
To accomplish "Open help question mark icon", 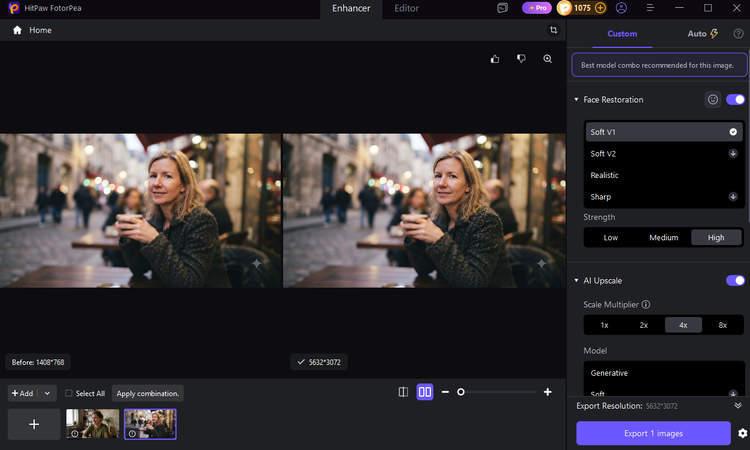I will [x=739, y=33].
